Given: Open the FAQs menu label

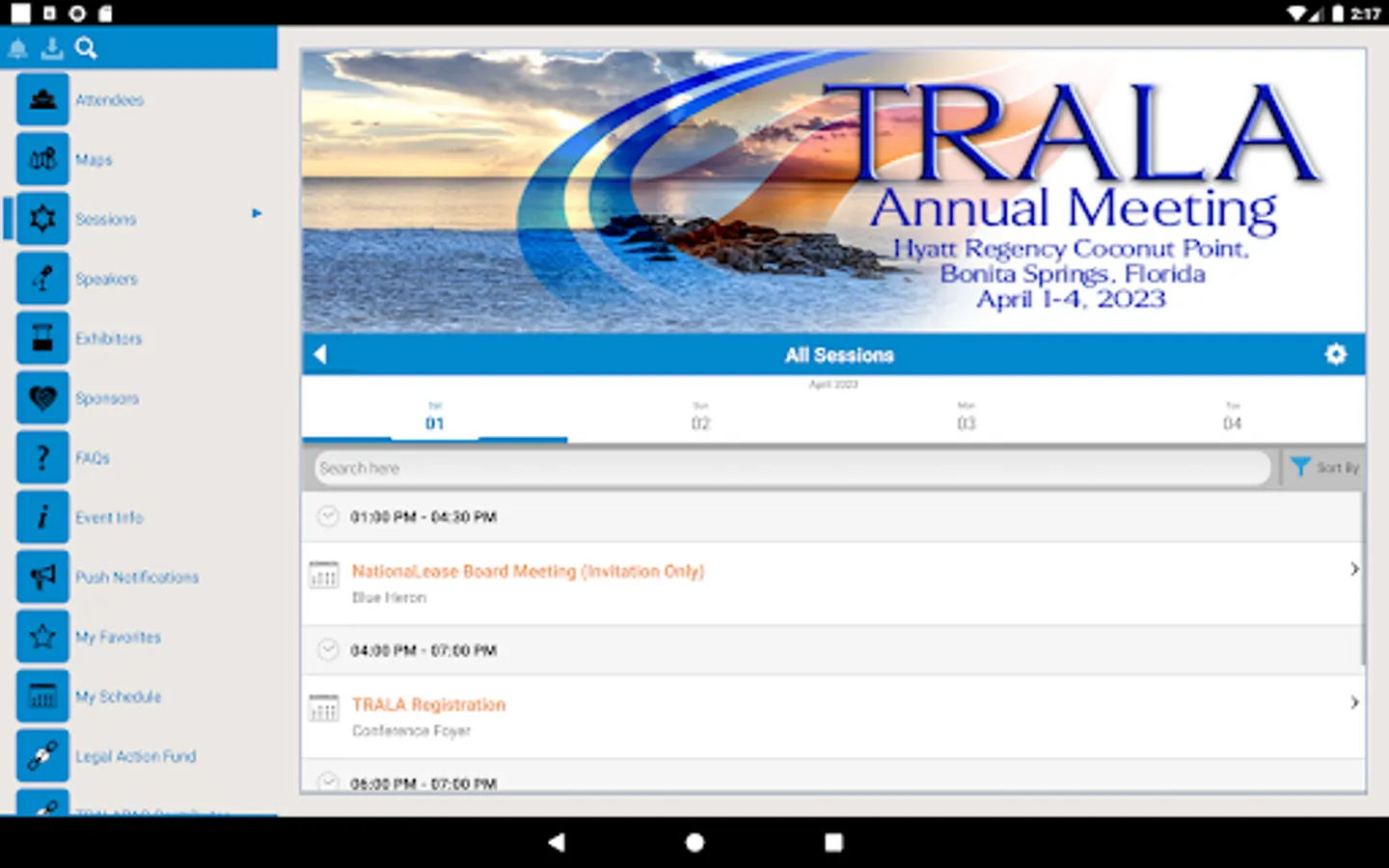Looking at the screenshot, I should pyautogui.click(x=93, y=457).
